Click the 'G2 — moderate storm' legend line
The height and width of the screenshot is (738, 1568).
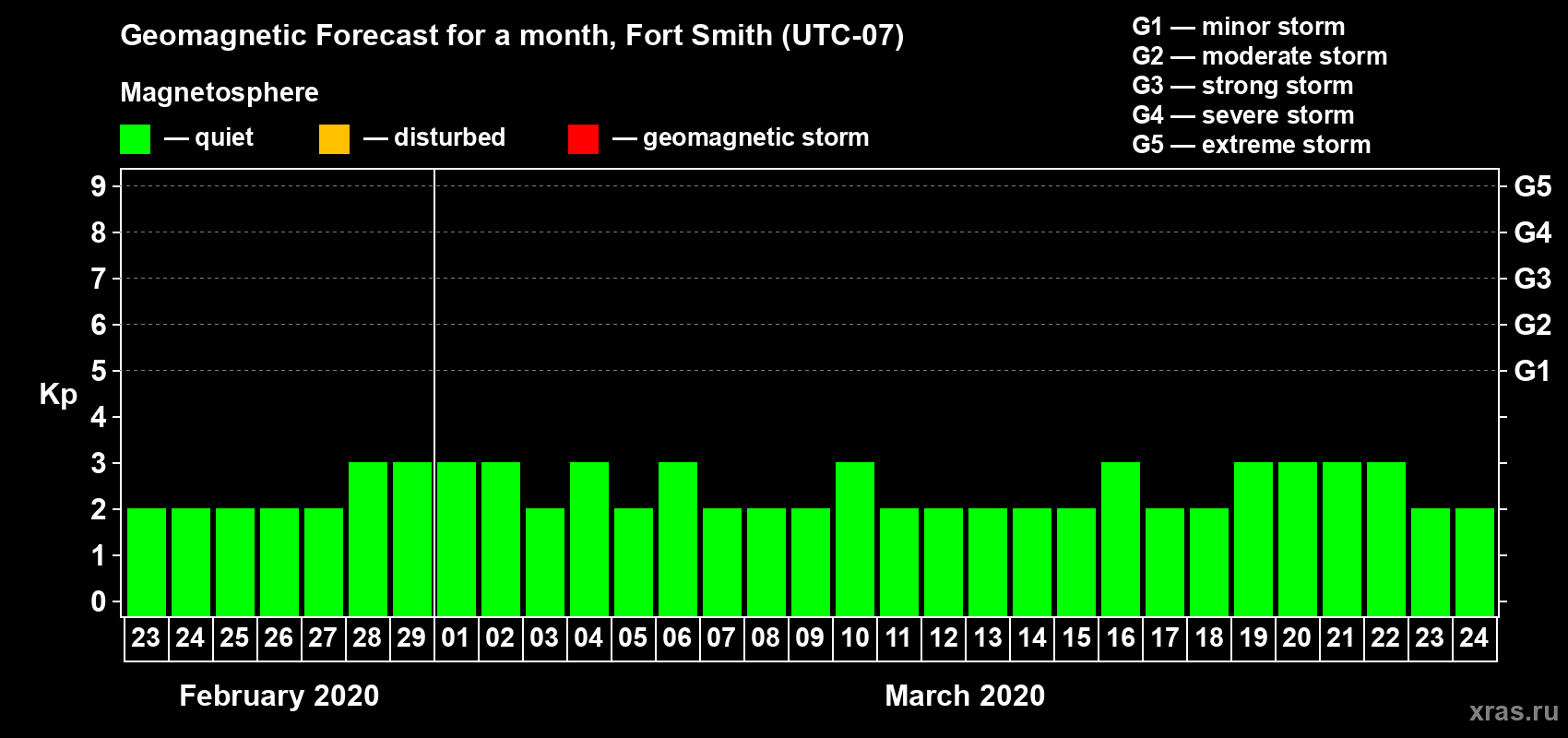click(1260, 56)
